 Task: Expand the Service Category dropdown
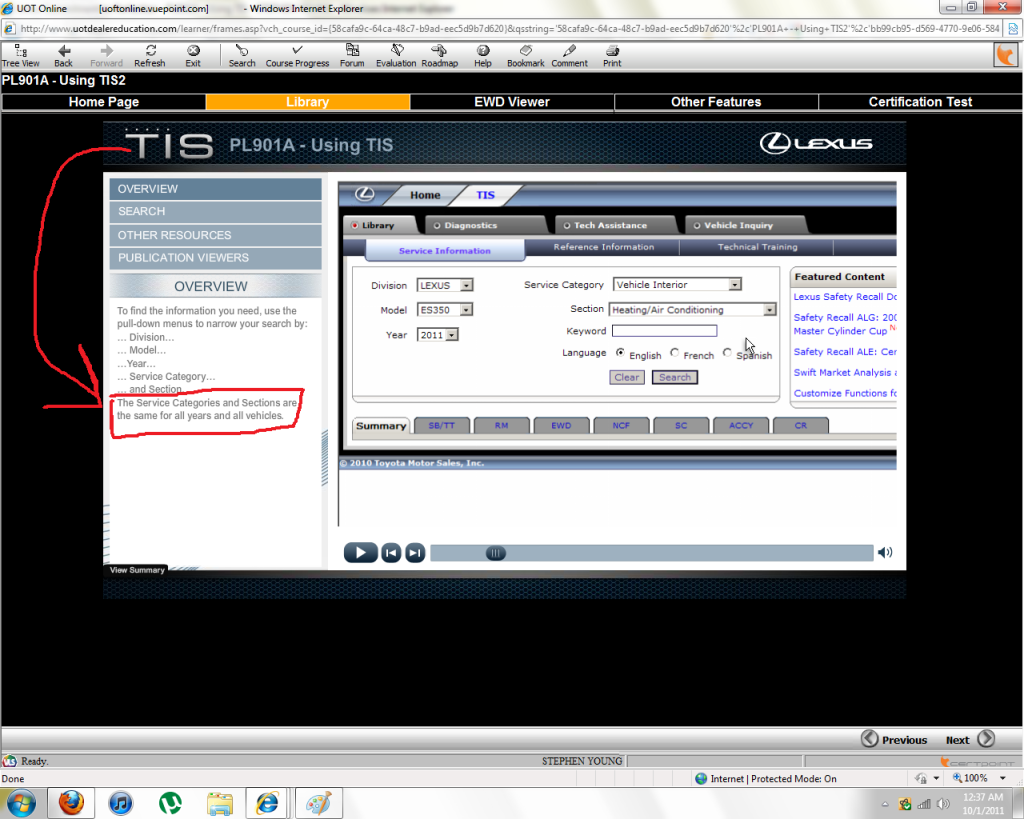(x=735, y=285)
